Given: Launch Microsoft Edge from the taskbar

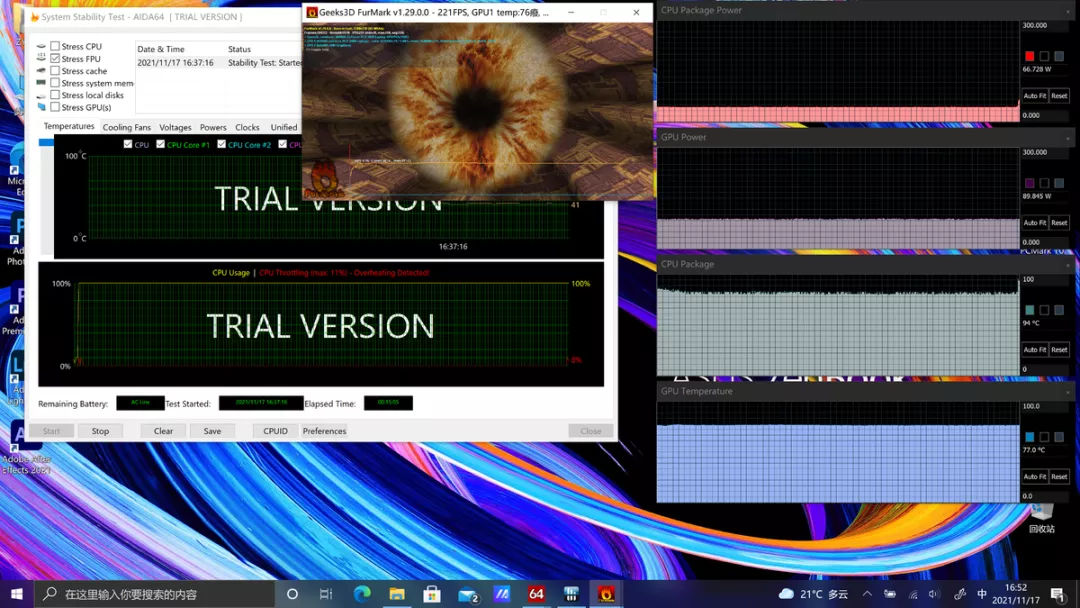Looking at the screenshot, I should [362, 594].
